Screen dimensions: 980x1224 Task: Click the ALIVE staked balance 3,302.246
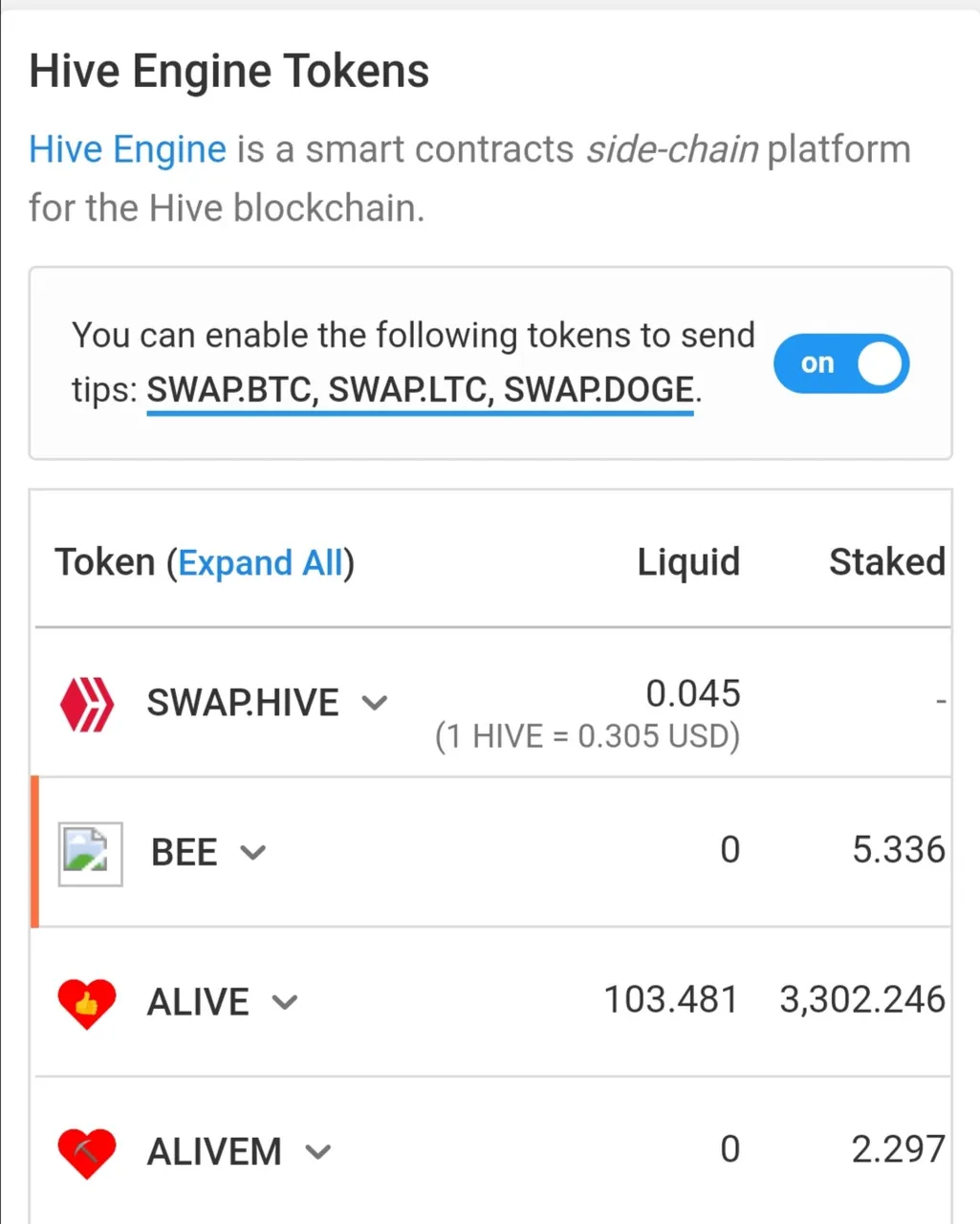pyautogui.click(x=861, y=1000)
